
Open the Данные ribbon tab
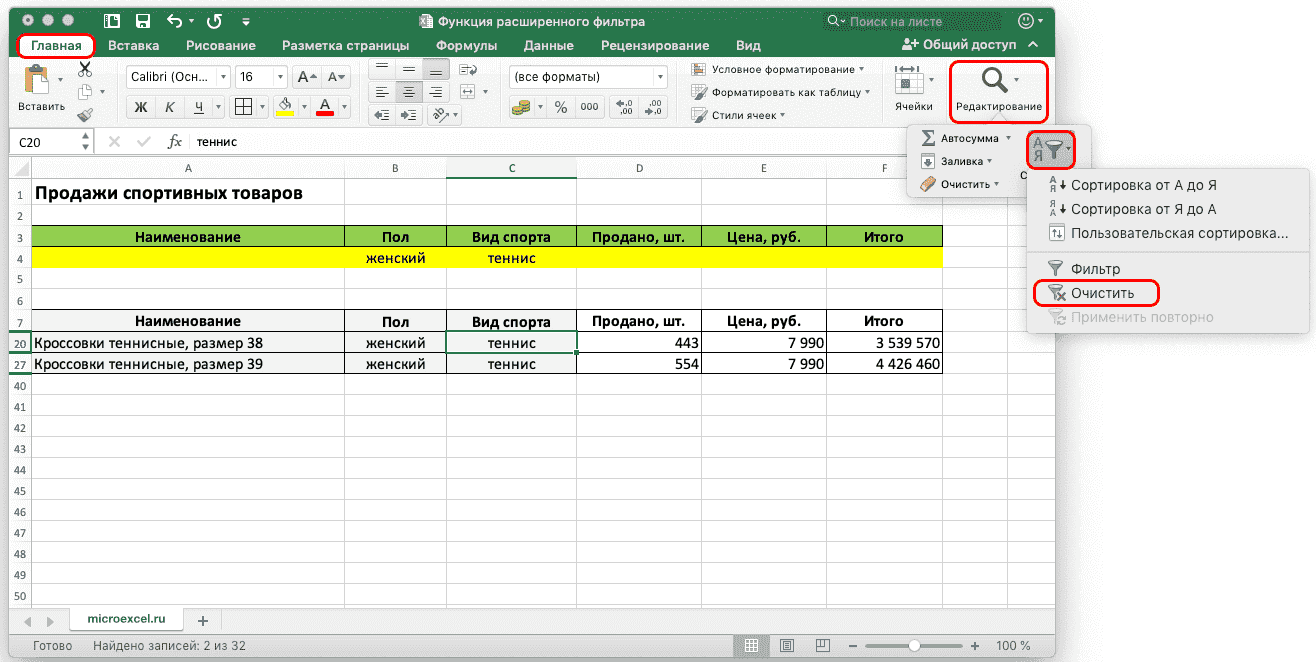548,45
